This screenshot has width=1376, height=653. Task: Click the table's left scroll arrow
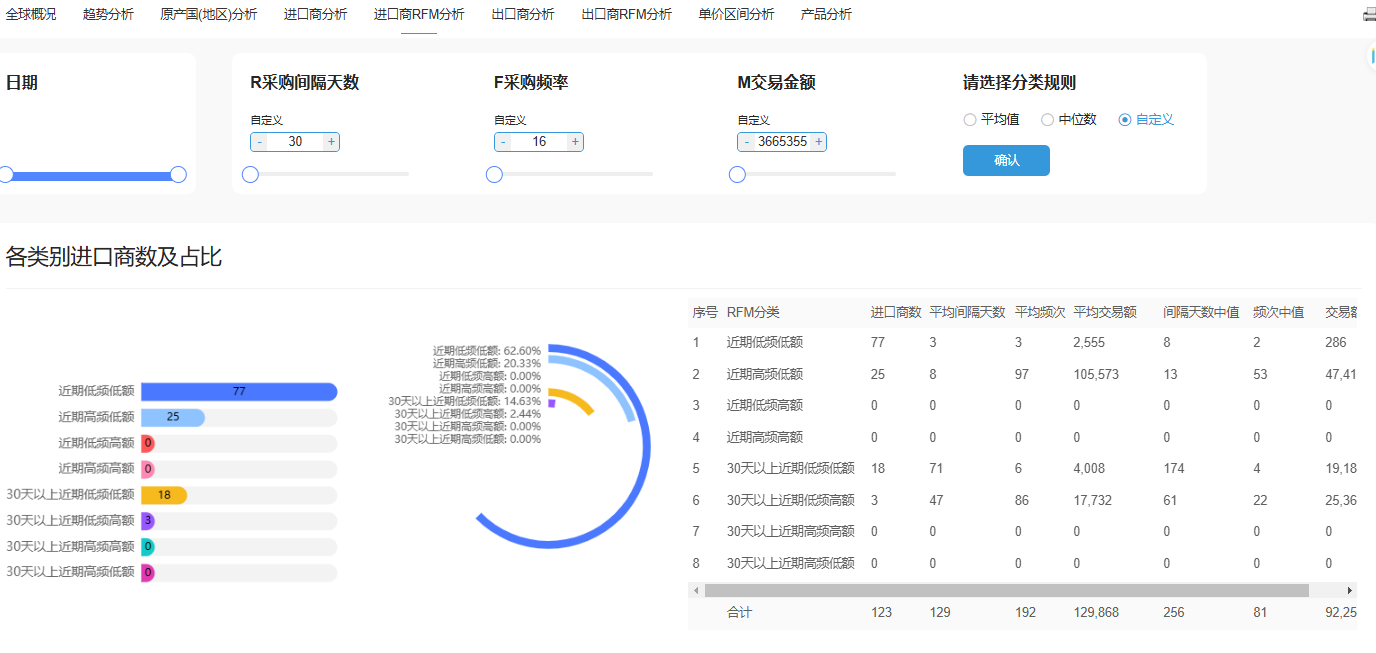[696, 591]
